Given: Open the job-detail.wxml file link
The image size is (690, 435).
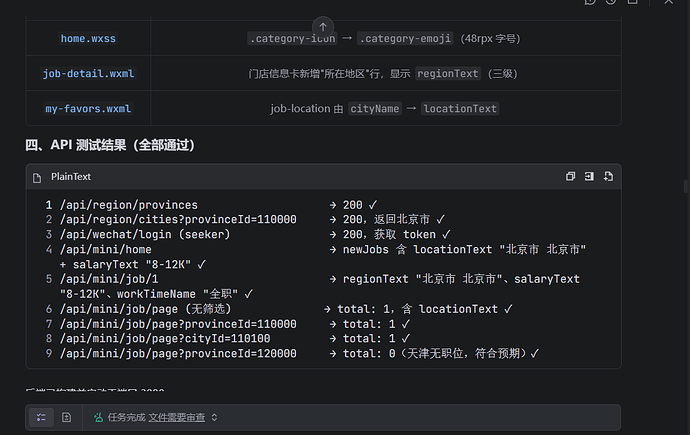Looking at the screenshot, I should (x=88, y=73).
